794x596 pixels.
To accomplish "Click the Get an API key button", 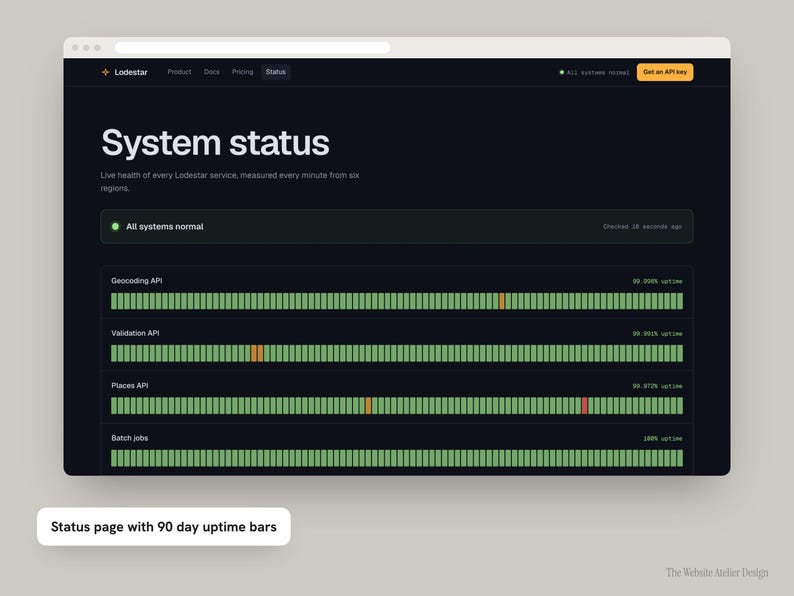I will click(665, 72).
